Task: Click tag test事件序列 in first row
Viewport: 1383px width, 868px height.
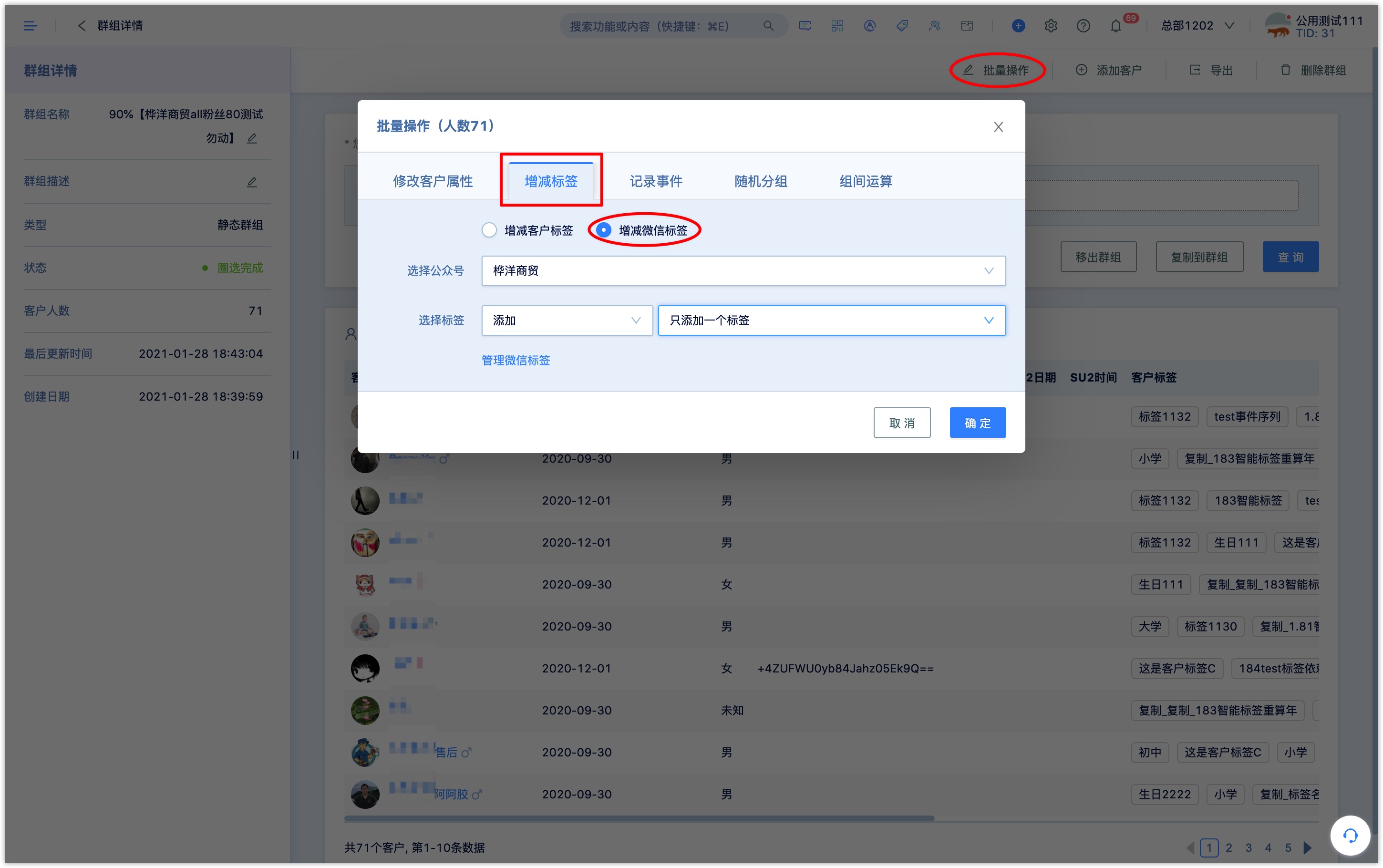Action: [1247, 417]
